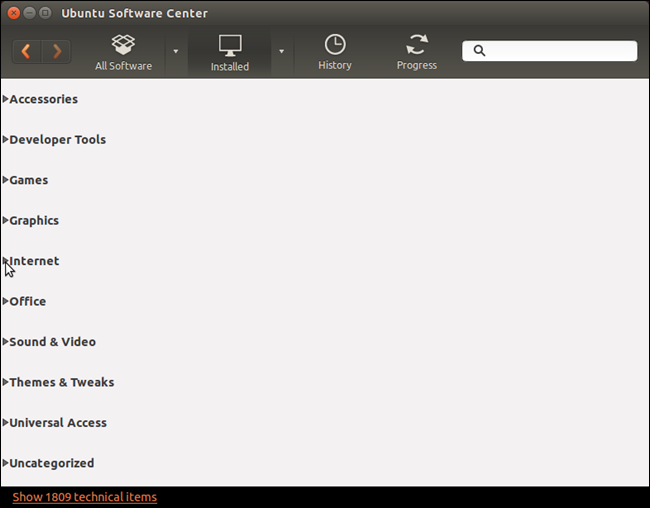Select the Universal Access label
This screenshot has height=508, width=650.
(58, 423)
